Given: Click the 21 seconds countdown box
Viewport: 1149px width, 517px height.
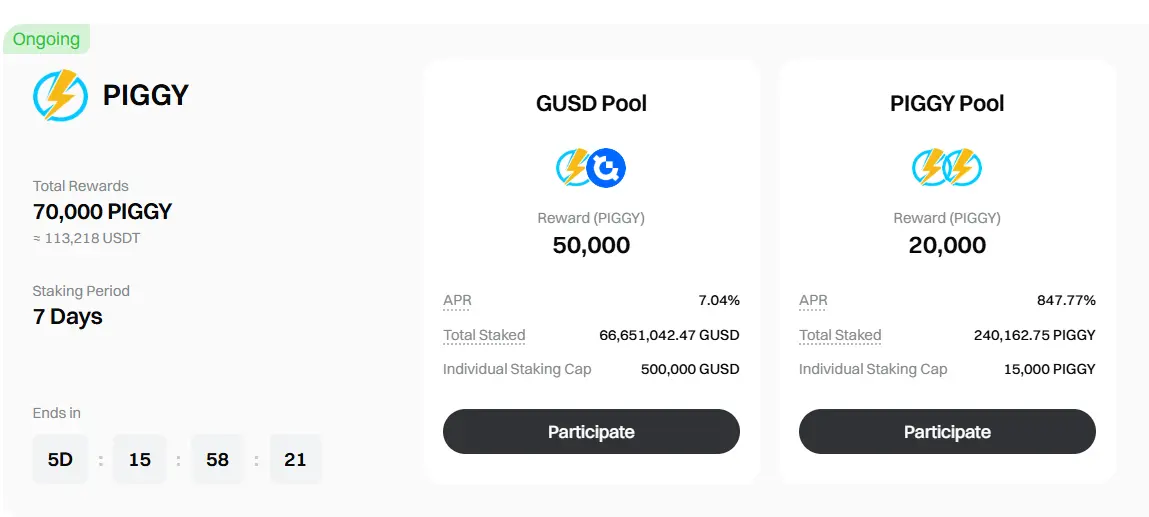Looking at the screenshot, I should [295, 460].
